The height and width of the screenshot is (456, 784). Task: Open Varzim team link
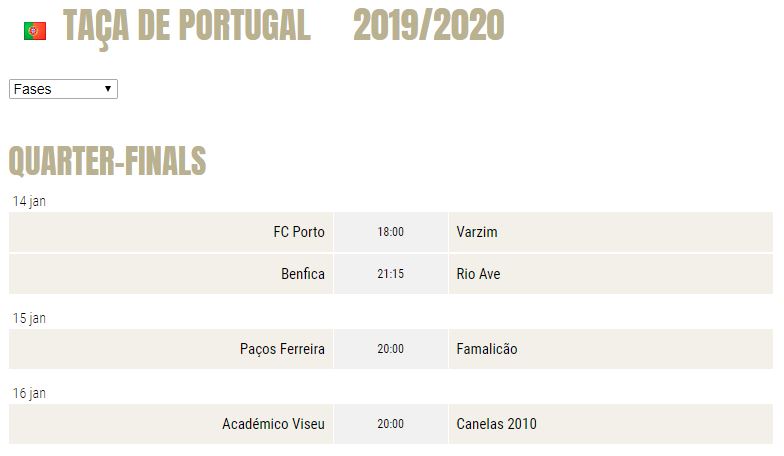coord(477,232)
